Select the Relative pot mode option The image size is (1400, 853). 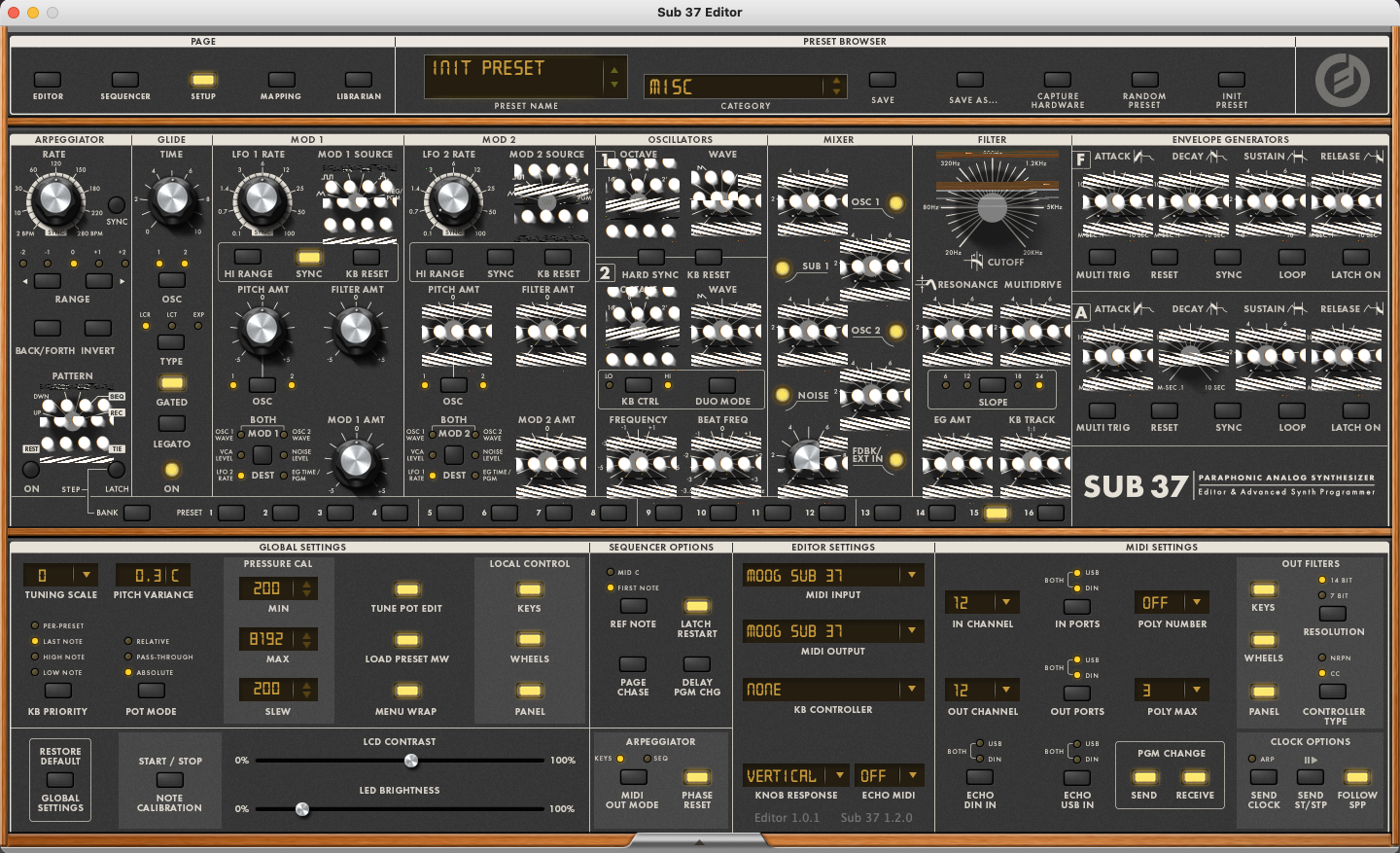click(128, 641)
